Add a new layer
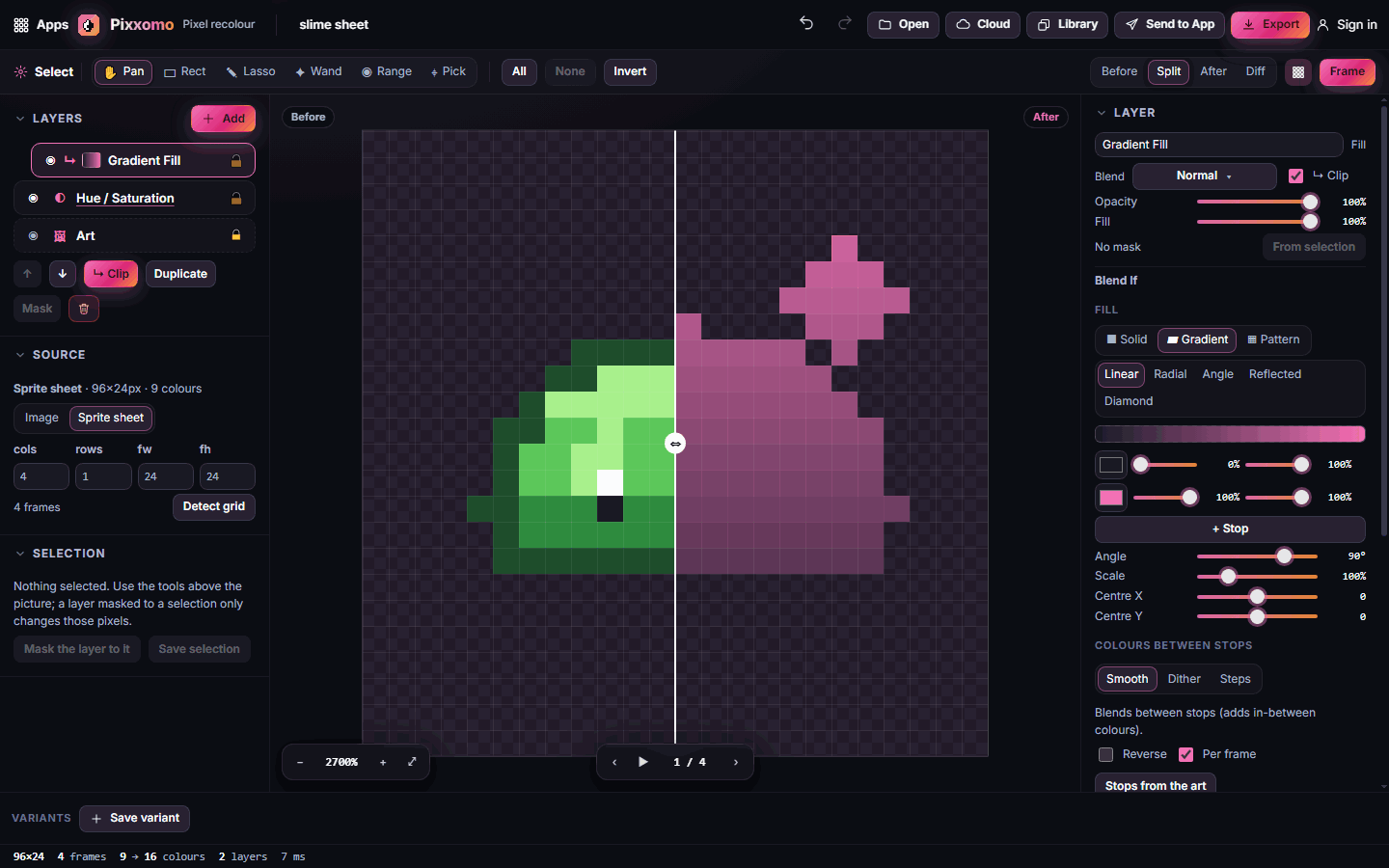The height and width of the screenshot is (868, 1389). coord(223,119)
